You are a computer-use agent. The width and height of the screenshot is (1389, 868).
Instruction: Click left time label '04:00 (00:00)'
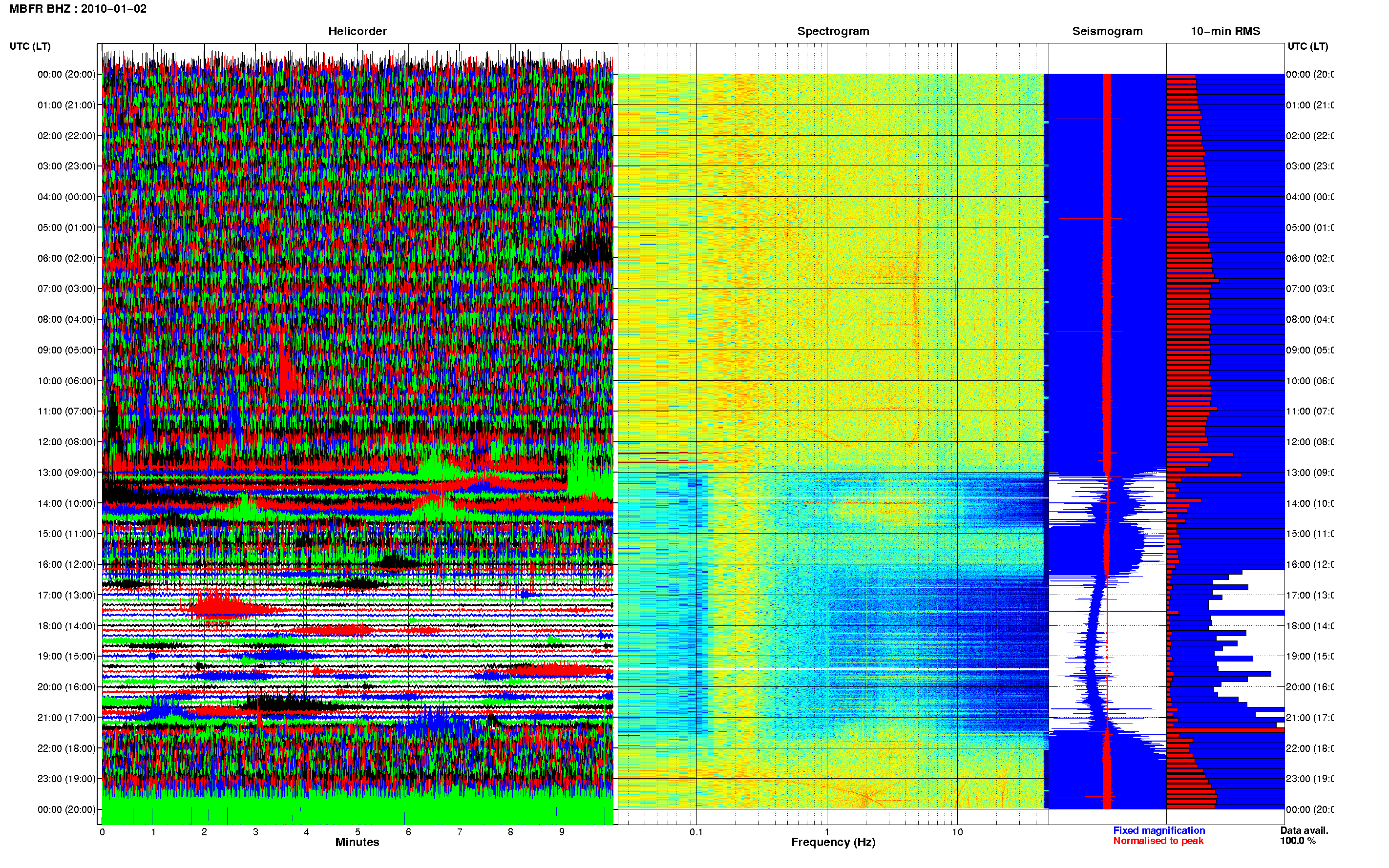click(x=66, y=197)
